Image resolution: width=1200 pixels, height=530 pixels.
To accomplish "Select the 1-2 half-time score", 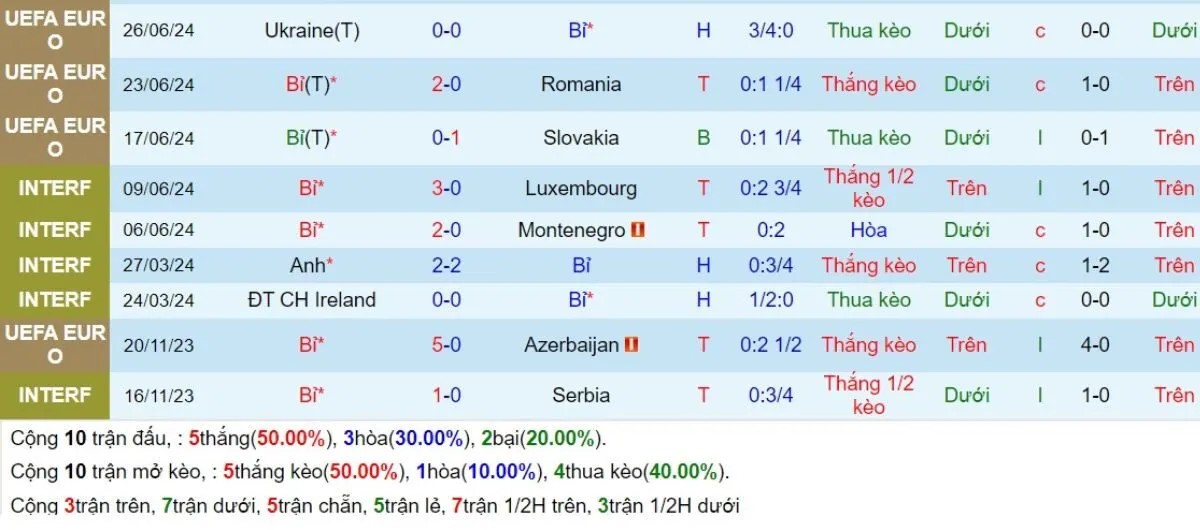I will coord(1095,265).
